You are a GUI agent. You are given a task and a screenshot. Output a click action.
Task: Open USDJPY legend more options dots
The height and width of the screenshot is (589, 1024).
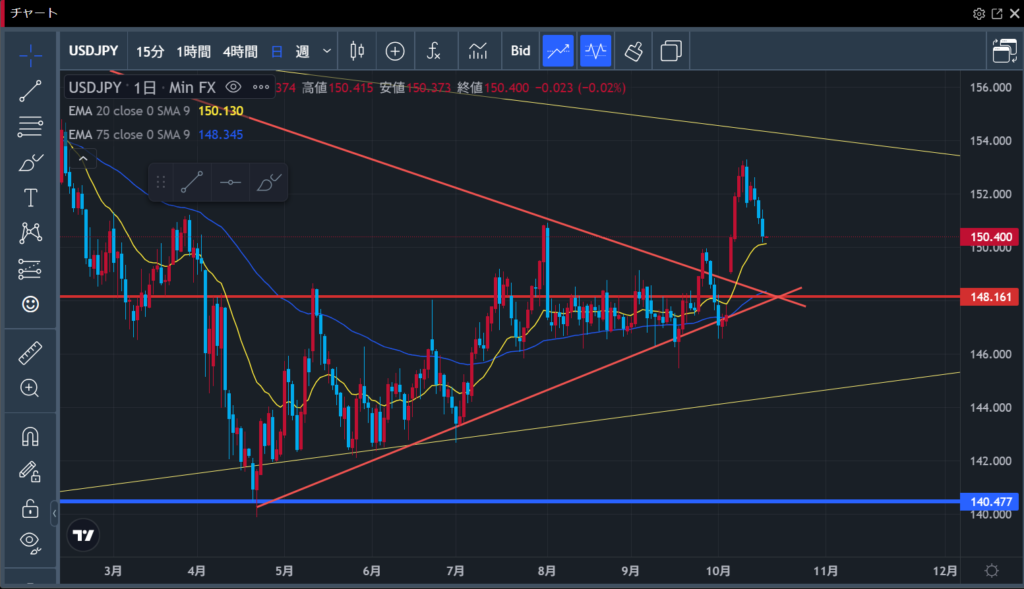pos(261,87)
